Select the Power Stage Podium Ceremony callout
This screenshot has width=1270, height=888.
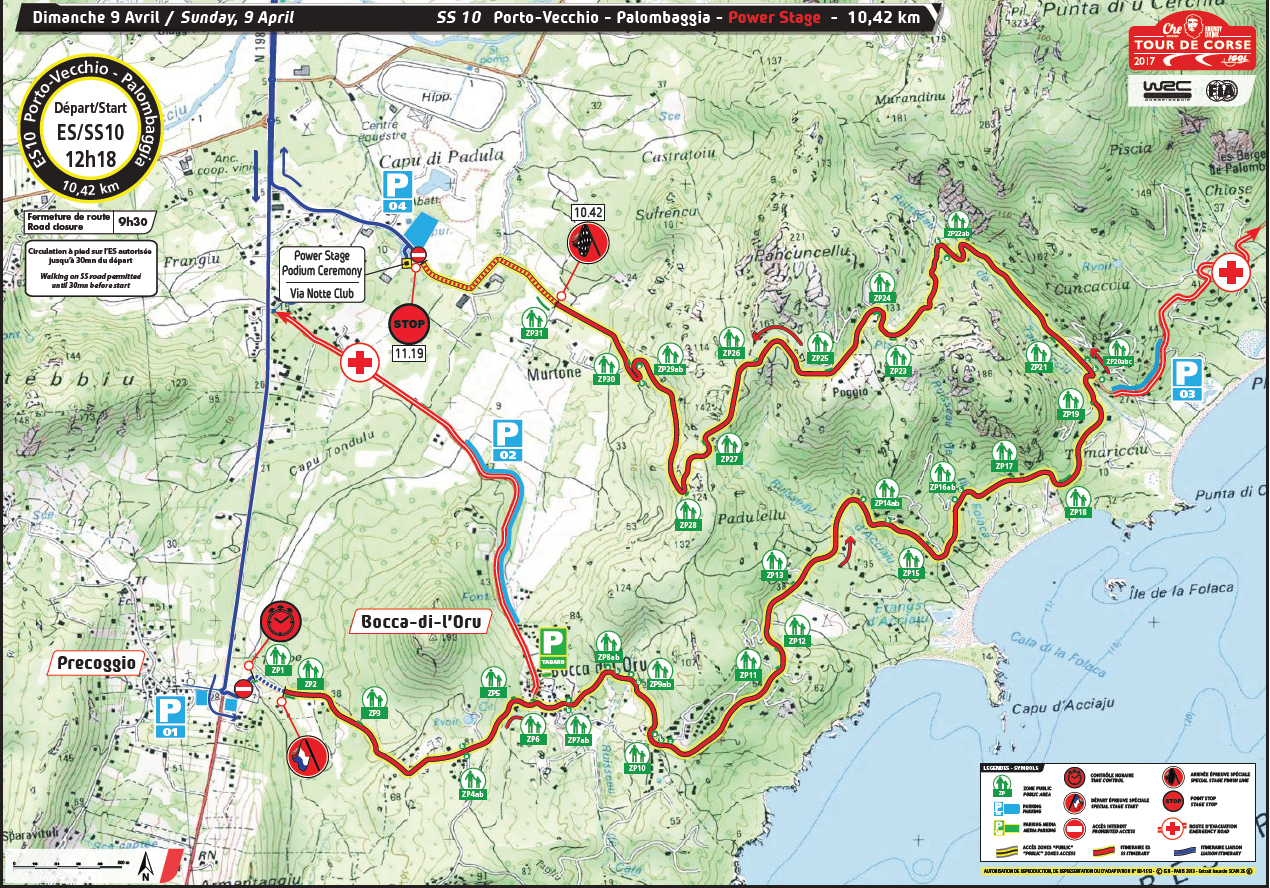click(x=323, y=275)
